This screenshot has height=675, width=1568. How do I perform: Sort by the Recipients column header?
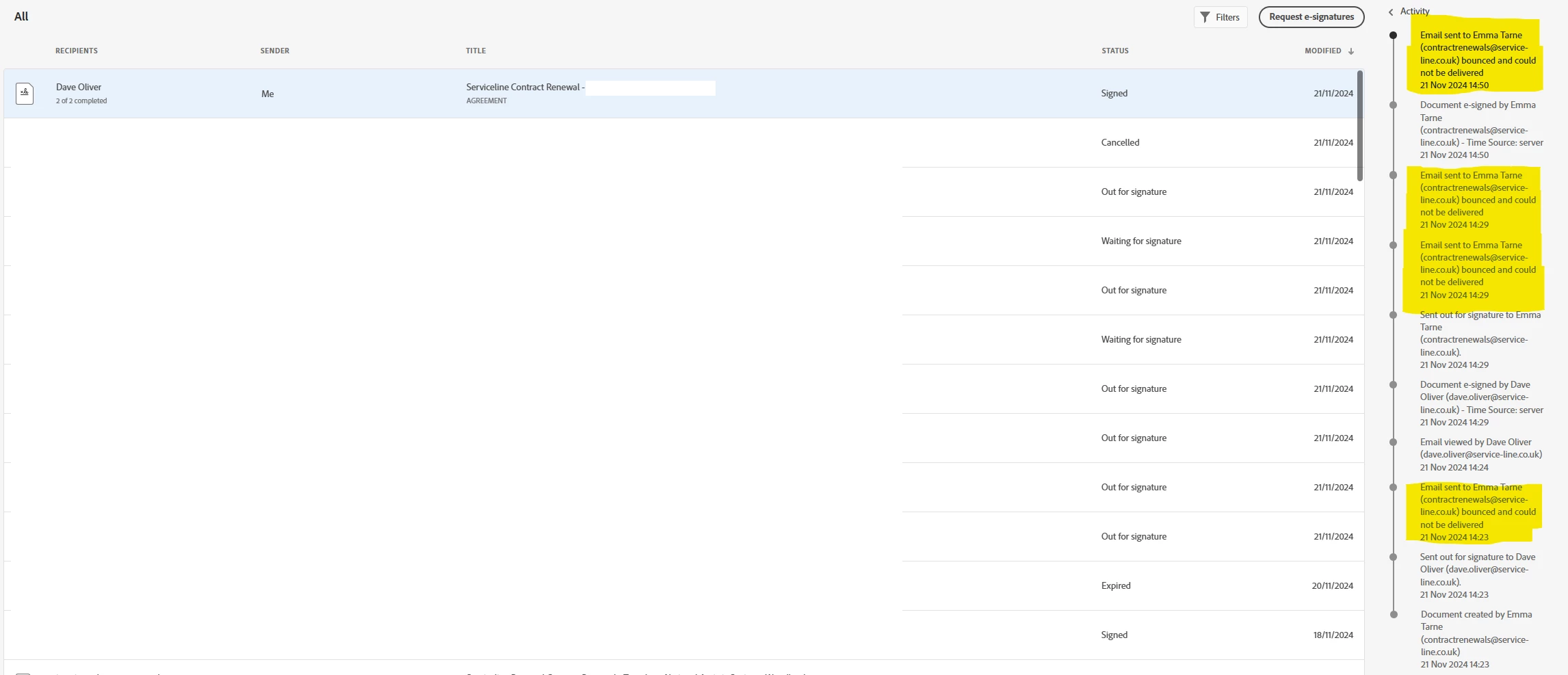[x=77, y=51]
